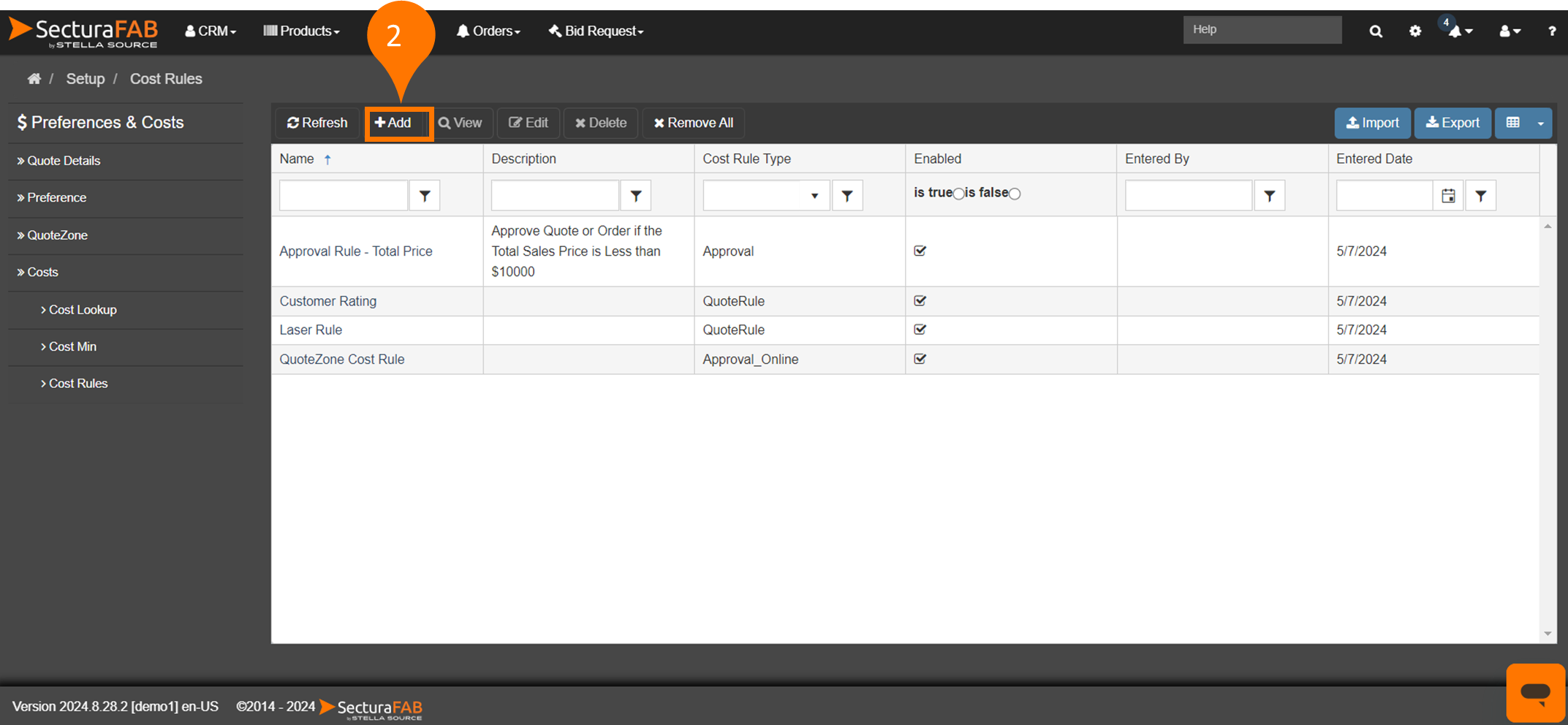Screen dimensions: 1568x725
Task: Open the Approval Rule - Total Price link
Action: [356, 251]
